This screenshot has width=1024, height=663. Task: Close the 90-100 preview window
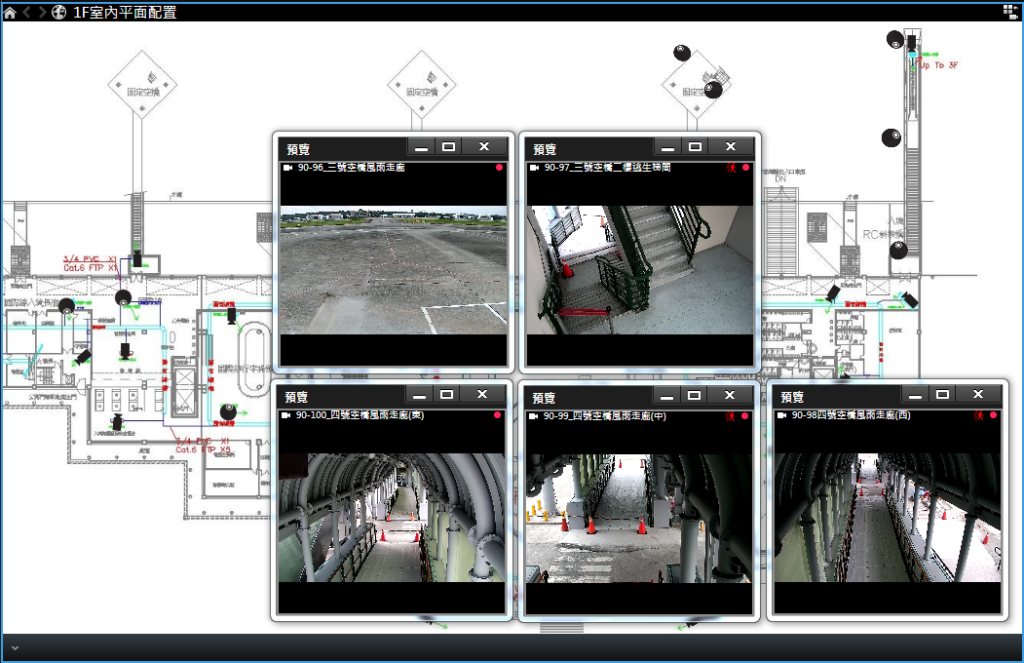point(483,394)
